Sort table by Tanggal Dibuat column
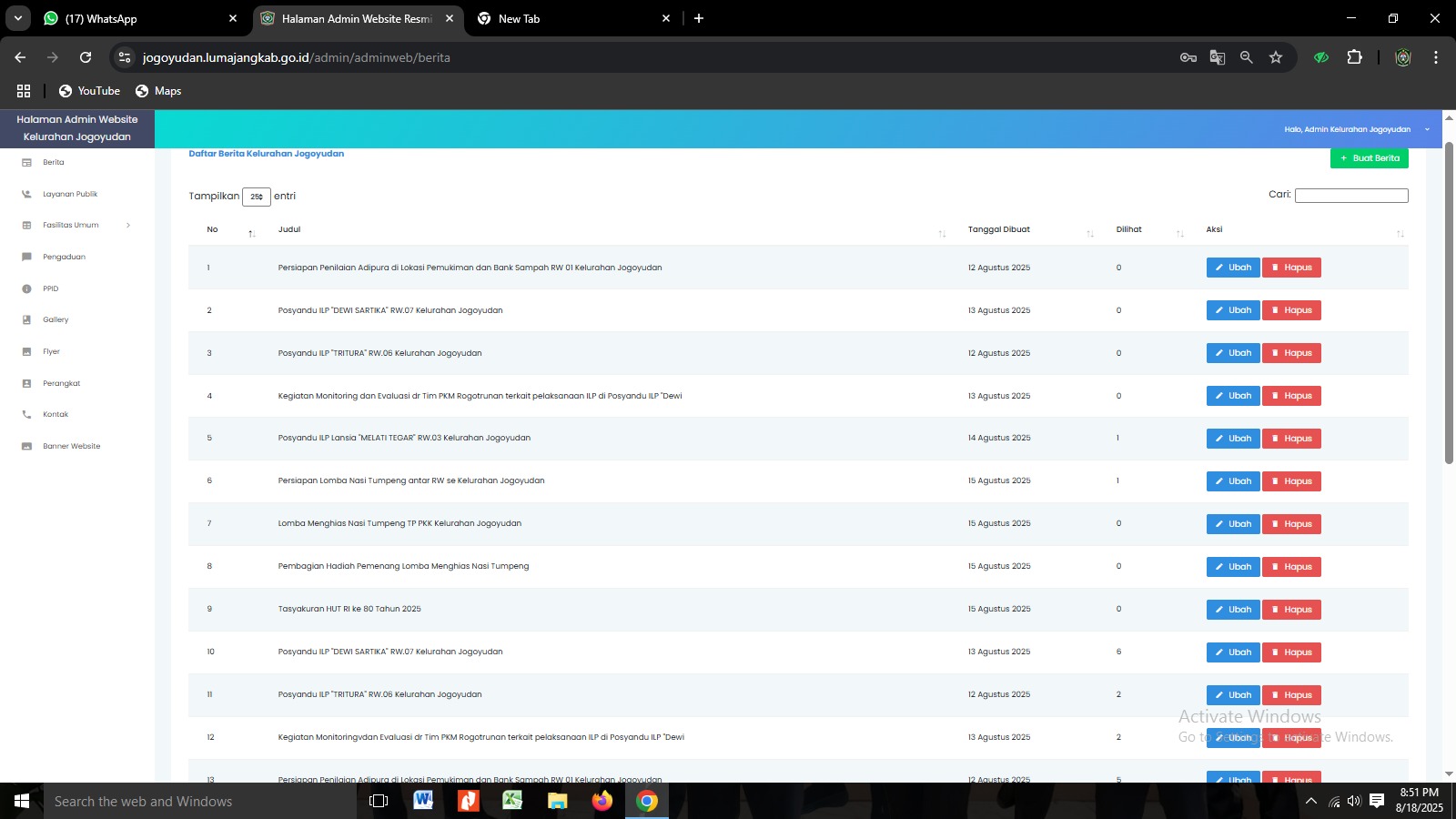 (1090, 233)
